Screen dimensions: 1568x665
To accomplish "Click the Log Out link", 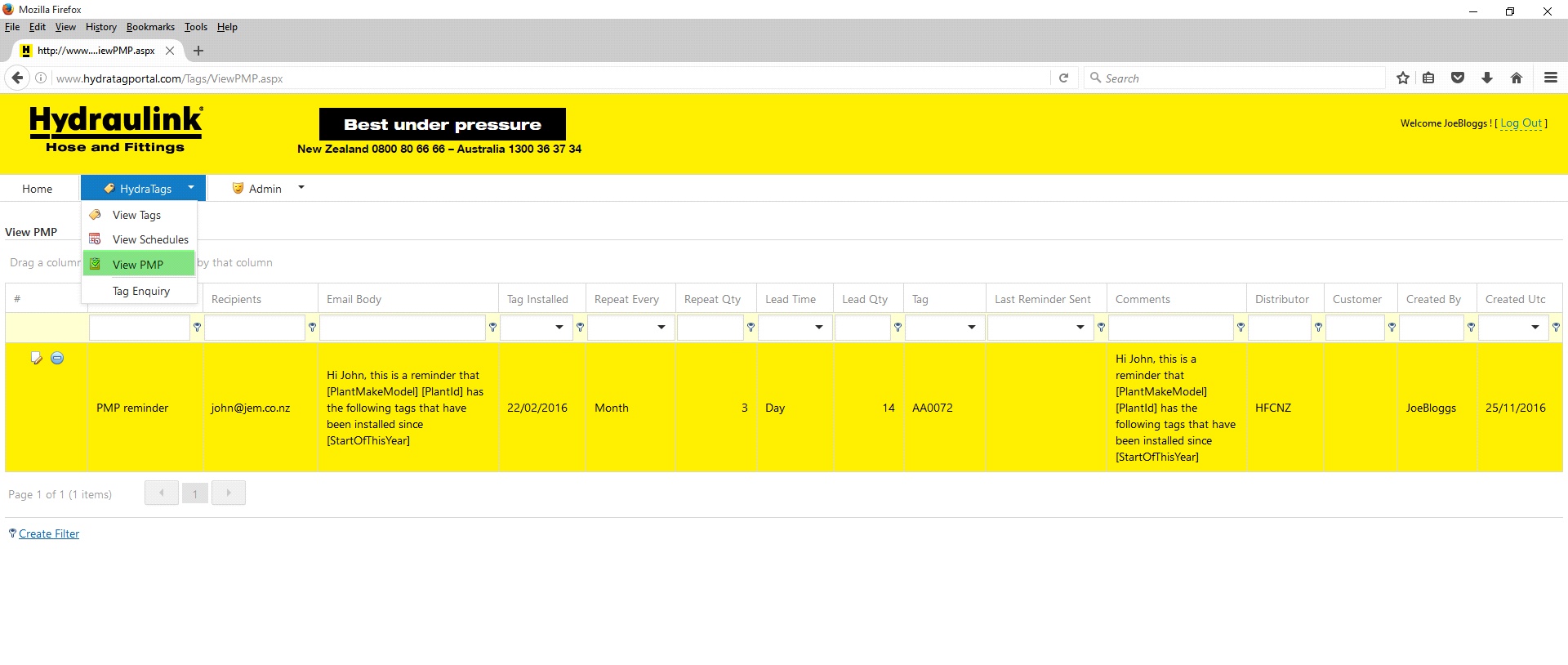I will tap(1521, 123).
